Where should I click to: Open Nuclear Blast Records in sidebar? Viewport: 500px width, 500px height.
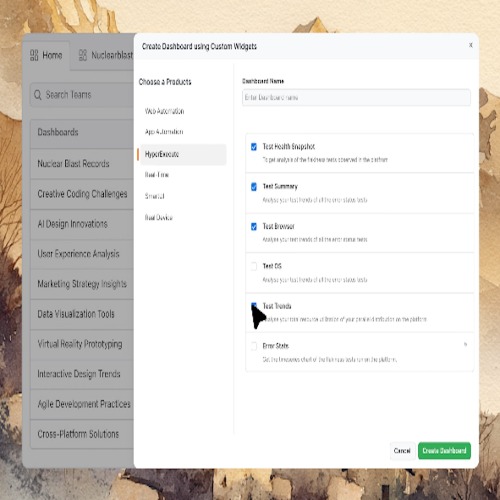click(82, 164)
